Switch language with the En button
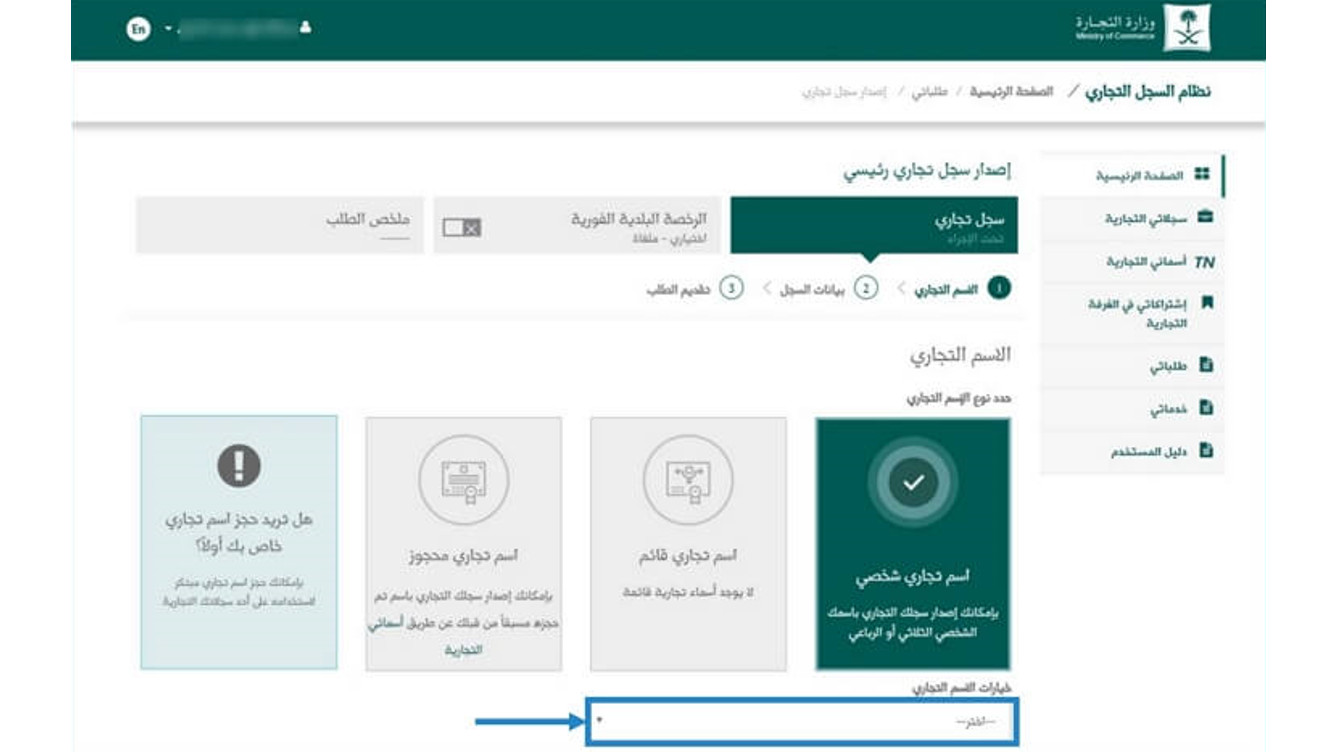1318x752 pixels. coord(138,29)
